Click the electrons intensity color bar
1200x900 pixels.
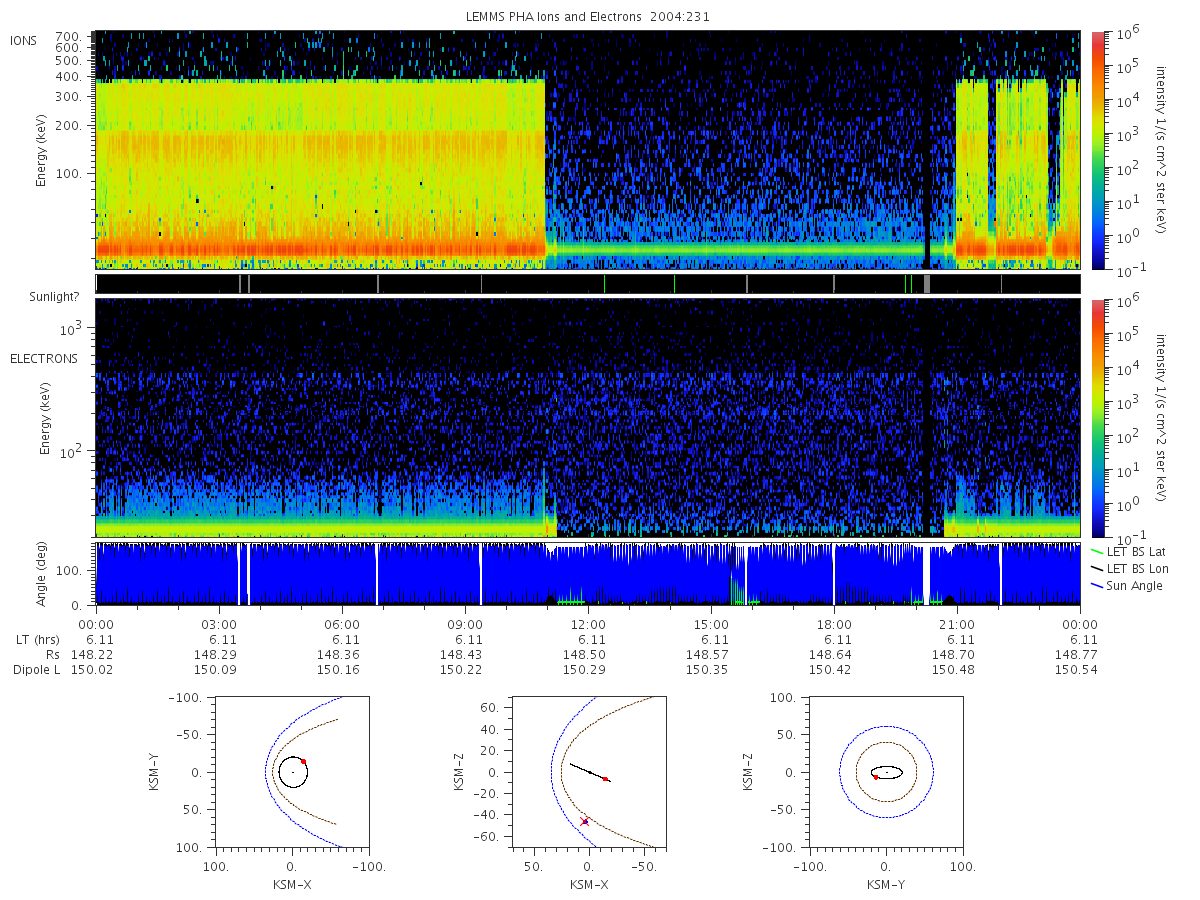tap(1097, 418)
